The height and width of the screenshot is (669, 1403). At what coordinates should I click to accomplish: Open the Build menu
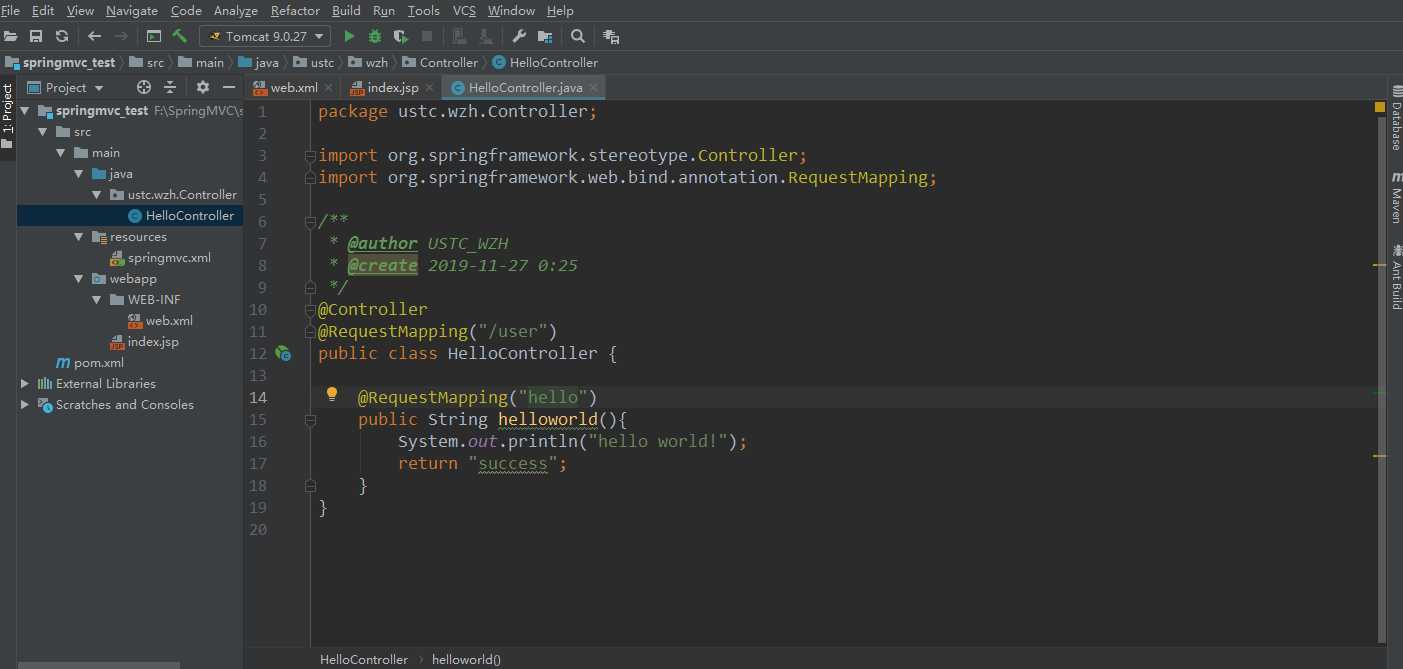(x=346, y=10)
